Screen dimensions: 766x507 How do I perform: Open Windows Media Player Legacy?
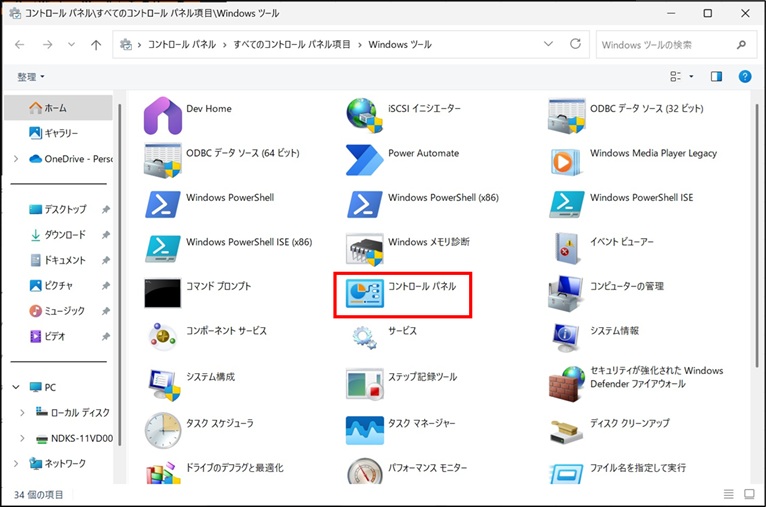(567, 160)
